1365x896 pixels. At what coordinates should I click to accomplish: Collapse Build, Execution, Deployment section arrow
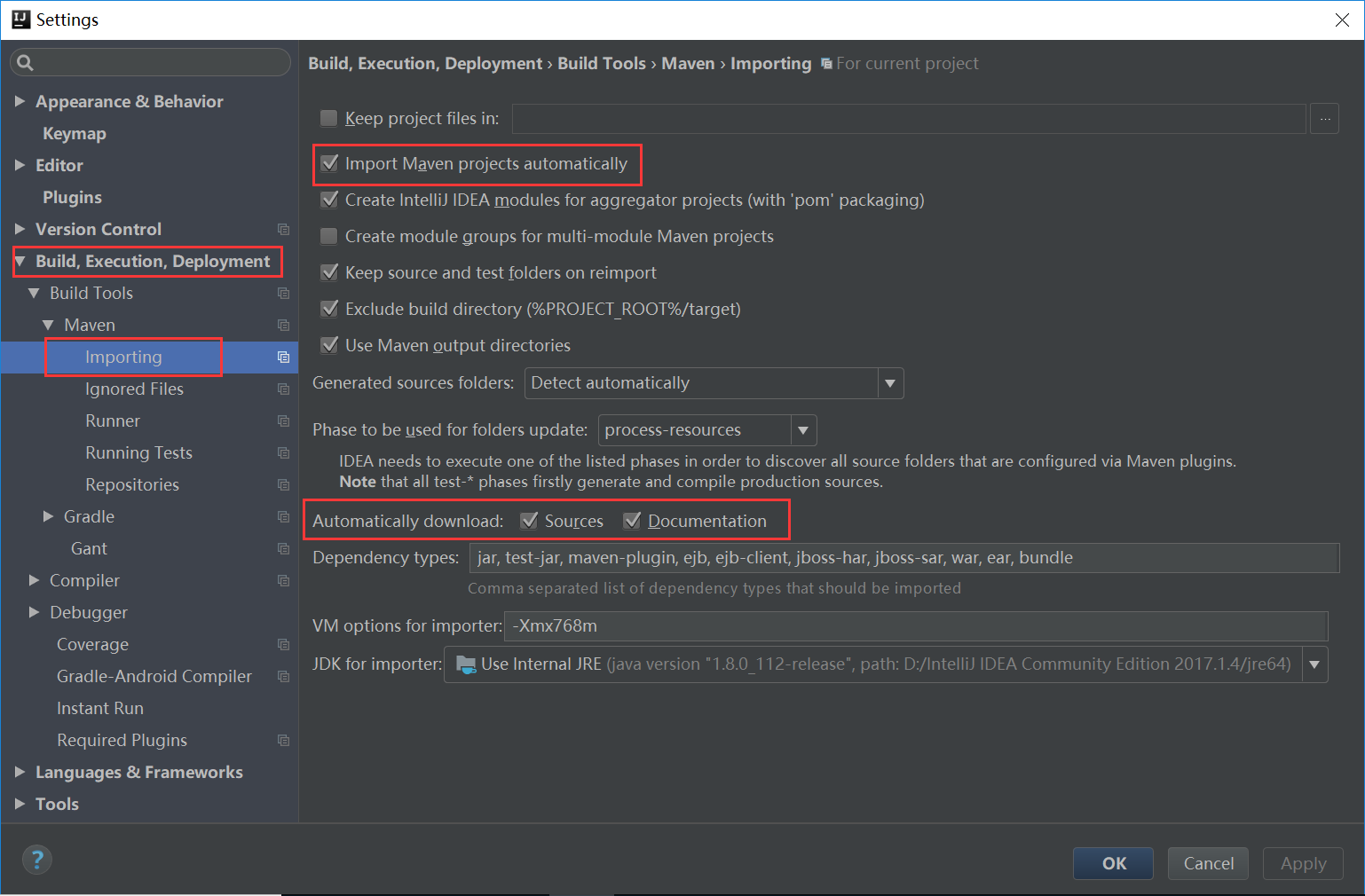click(20, 261)
